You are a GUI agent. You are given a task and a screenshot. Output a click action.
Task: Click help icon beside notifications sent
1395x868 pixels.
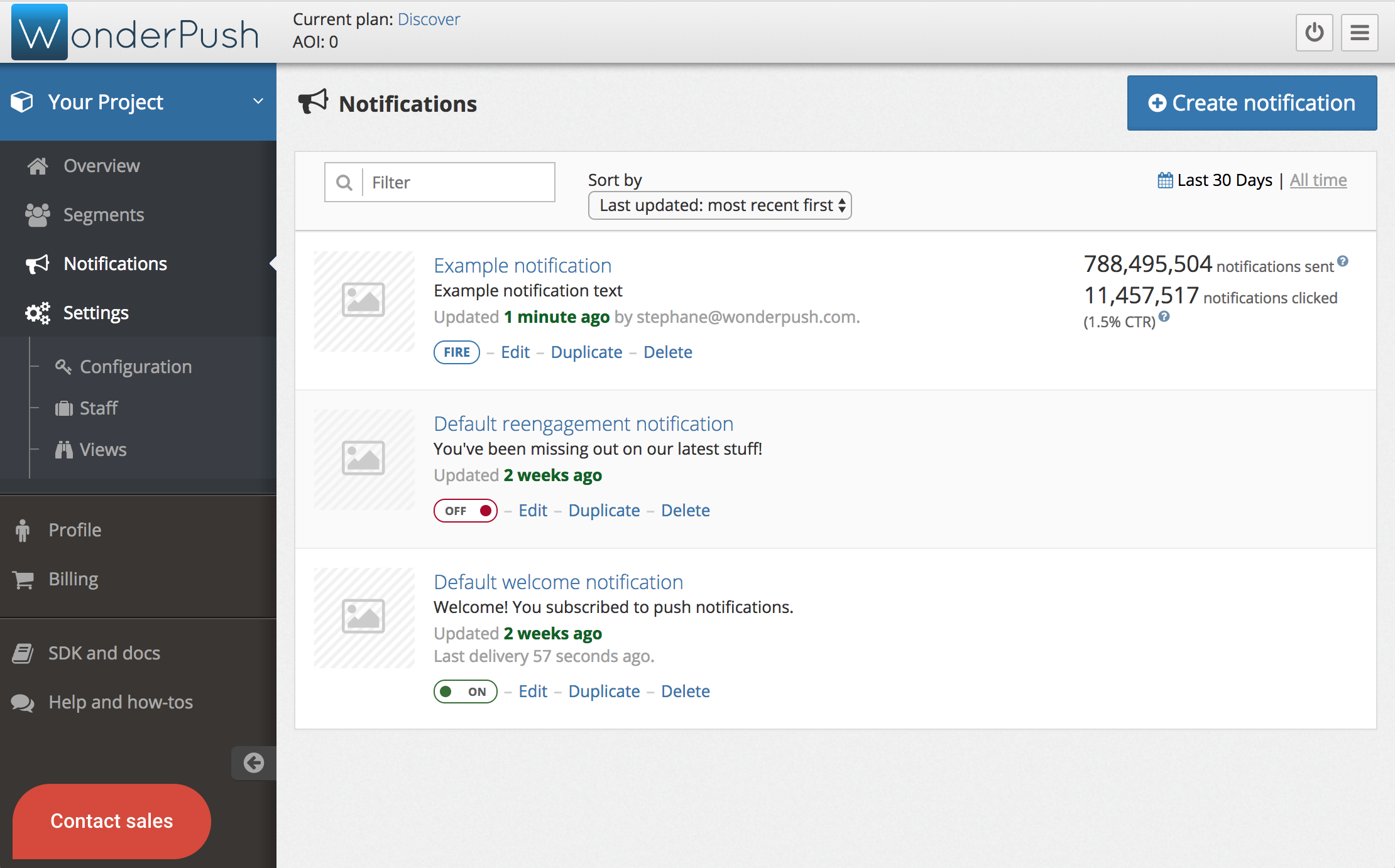[1342, 261]
